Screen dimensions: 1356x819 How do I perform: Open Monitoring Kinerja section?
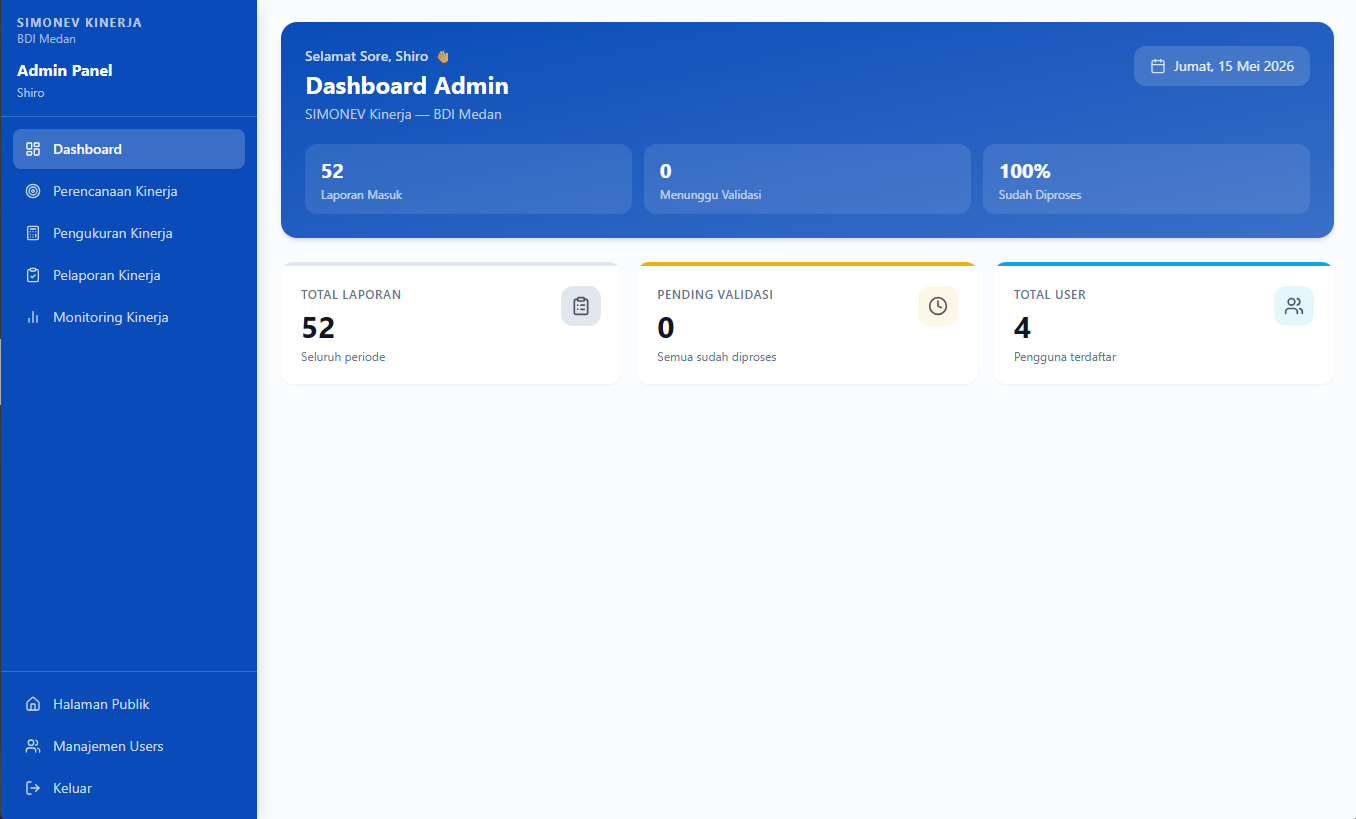pyautogui.click(x=129, y=317)
